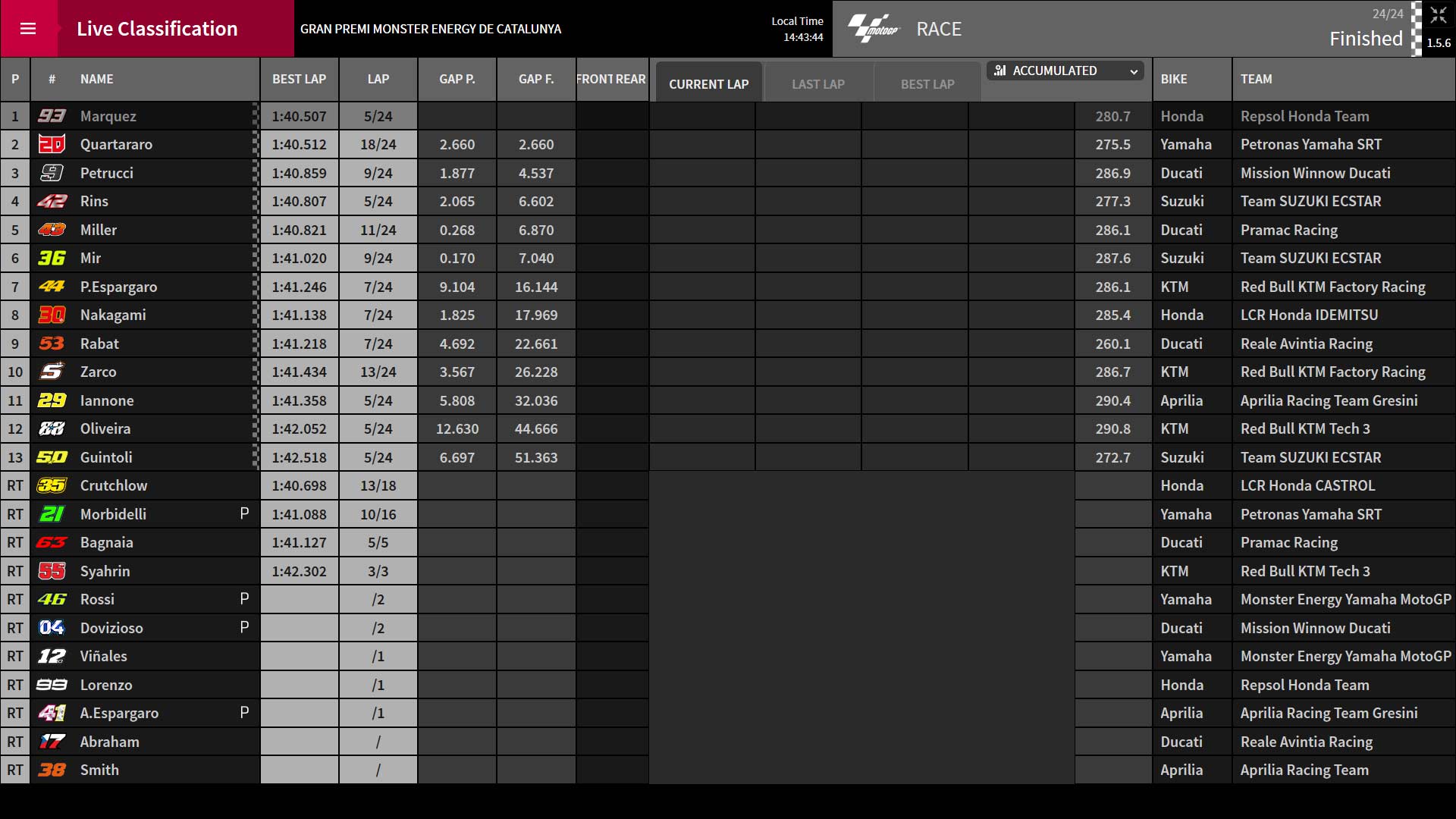
Task: Click Miller's number 43 badge
Action: point(52,230)
